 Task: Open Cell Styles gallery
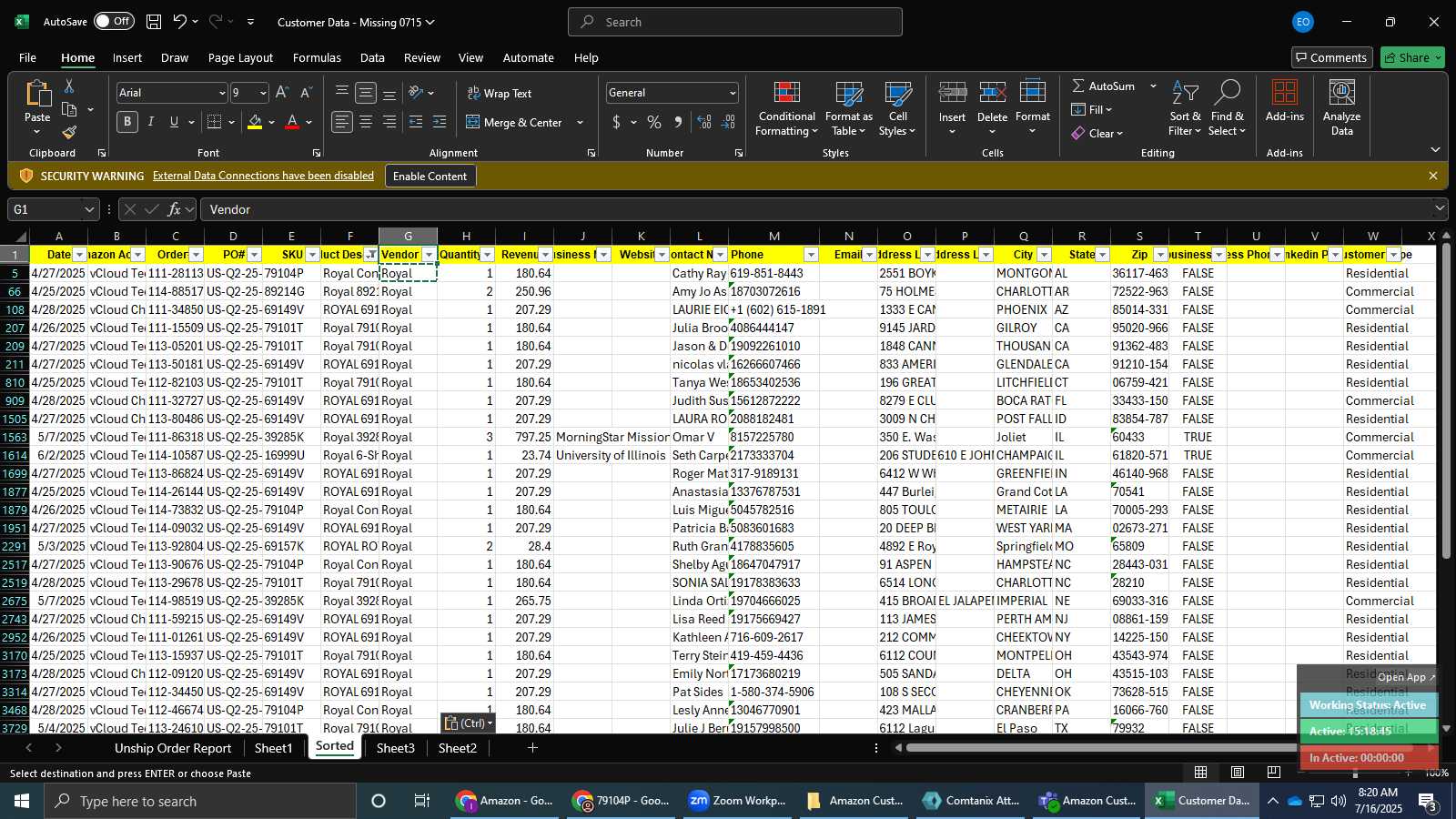[897, 109]
